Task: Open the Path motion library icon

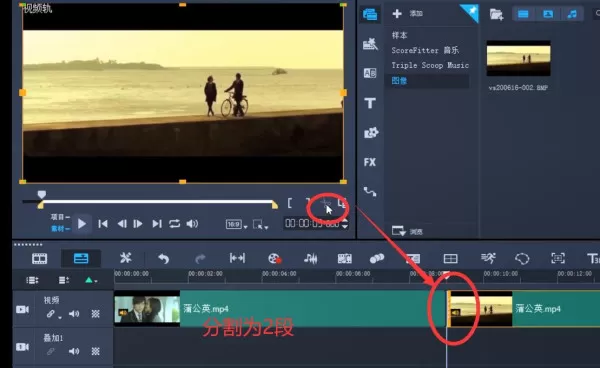Action: click(370, 191)
